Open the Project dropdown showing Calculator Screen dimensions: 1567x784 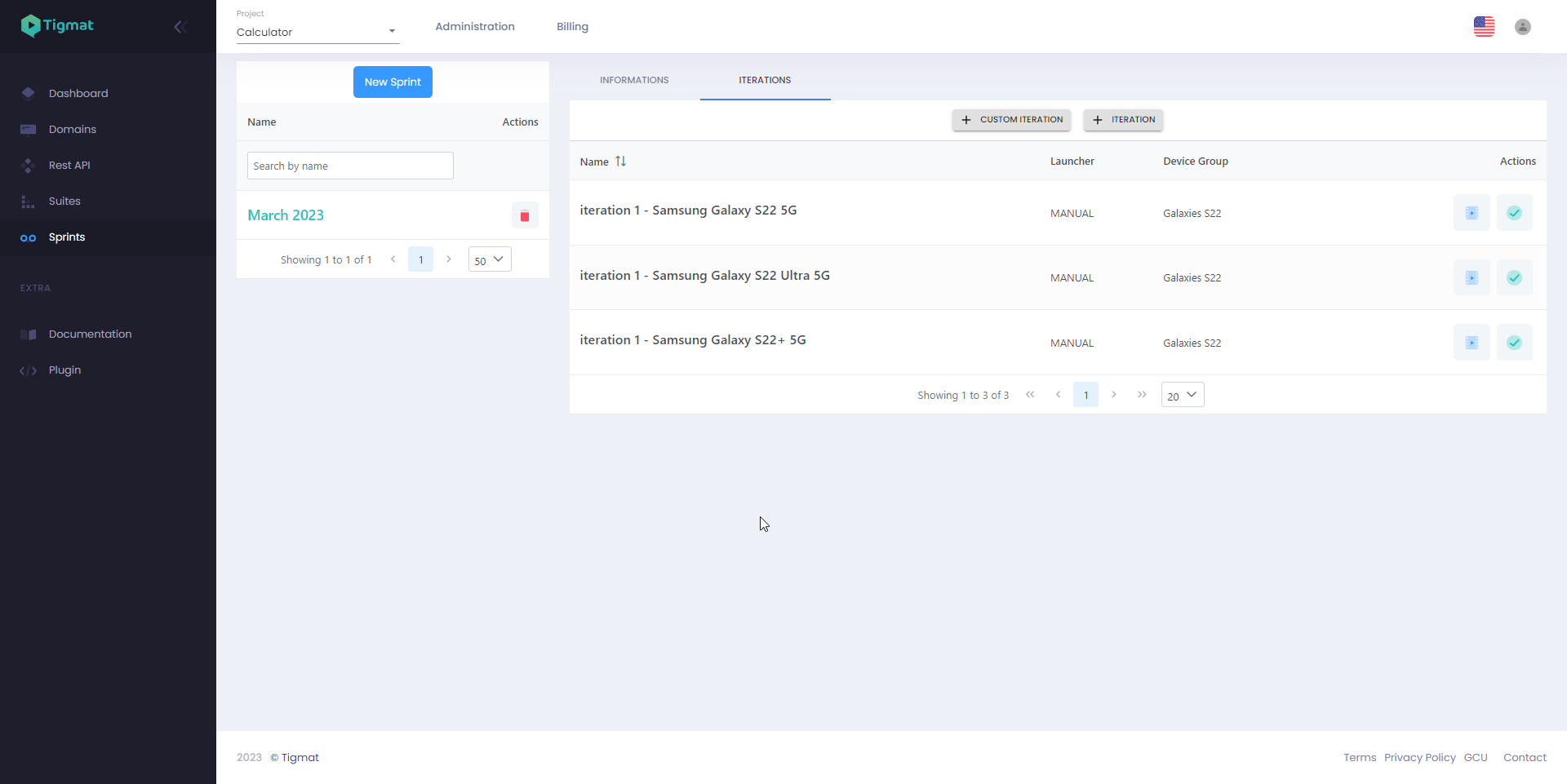317,32
